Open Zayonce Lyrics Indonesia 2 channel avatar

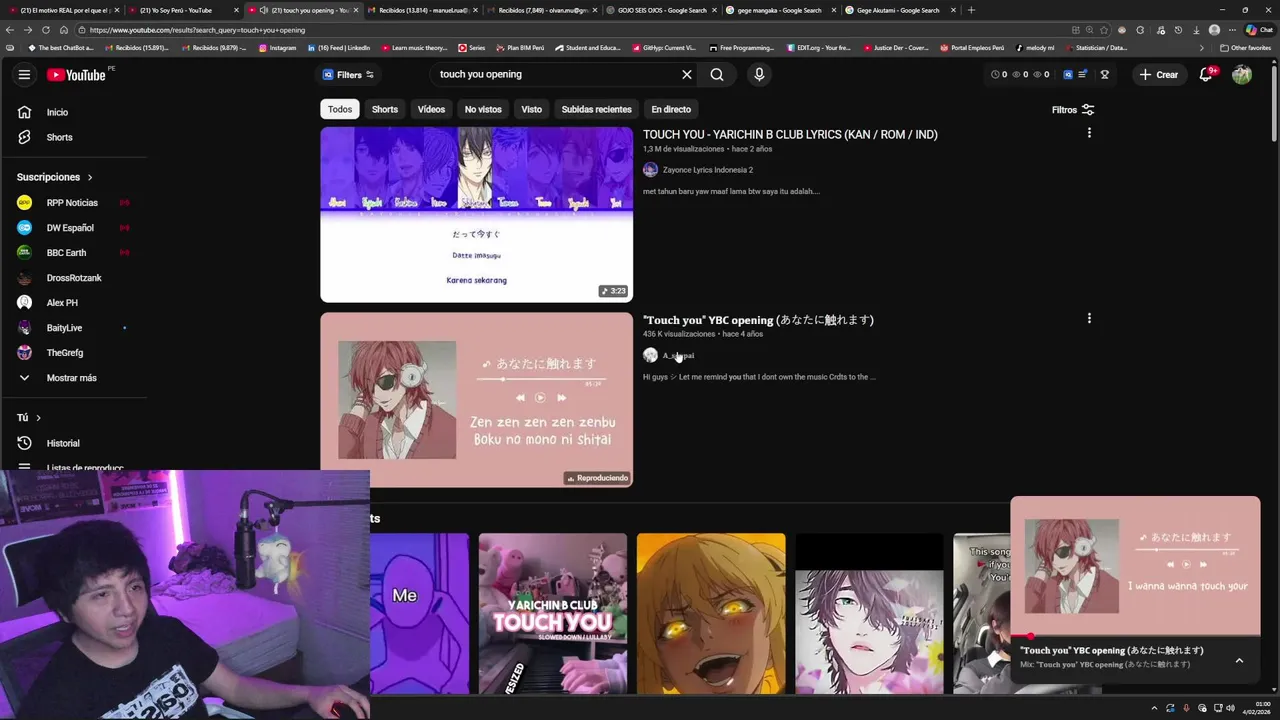coord(650,170)
